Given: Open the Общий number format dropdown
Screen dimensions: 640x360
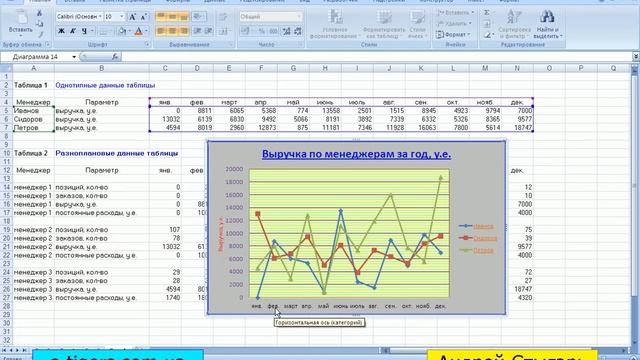Looking at the screenshot, I should [x=300, y=17].
